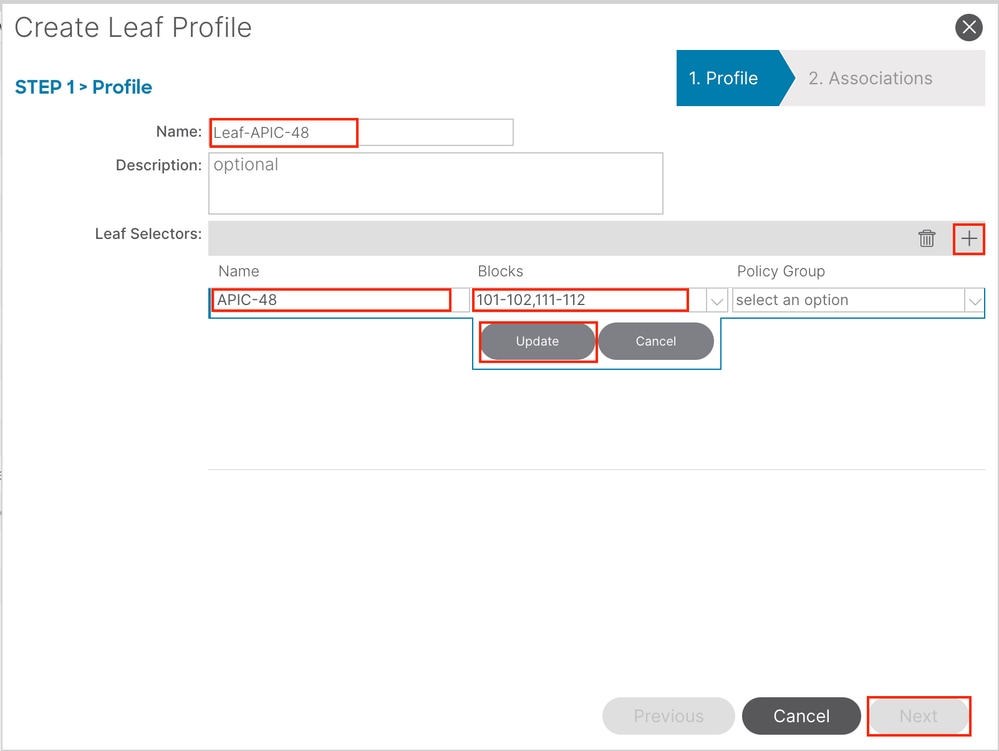Click the Blocks column header

coord(500,271)
